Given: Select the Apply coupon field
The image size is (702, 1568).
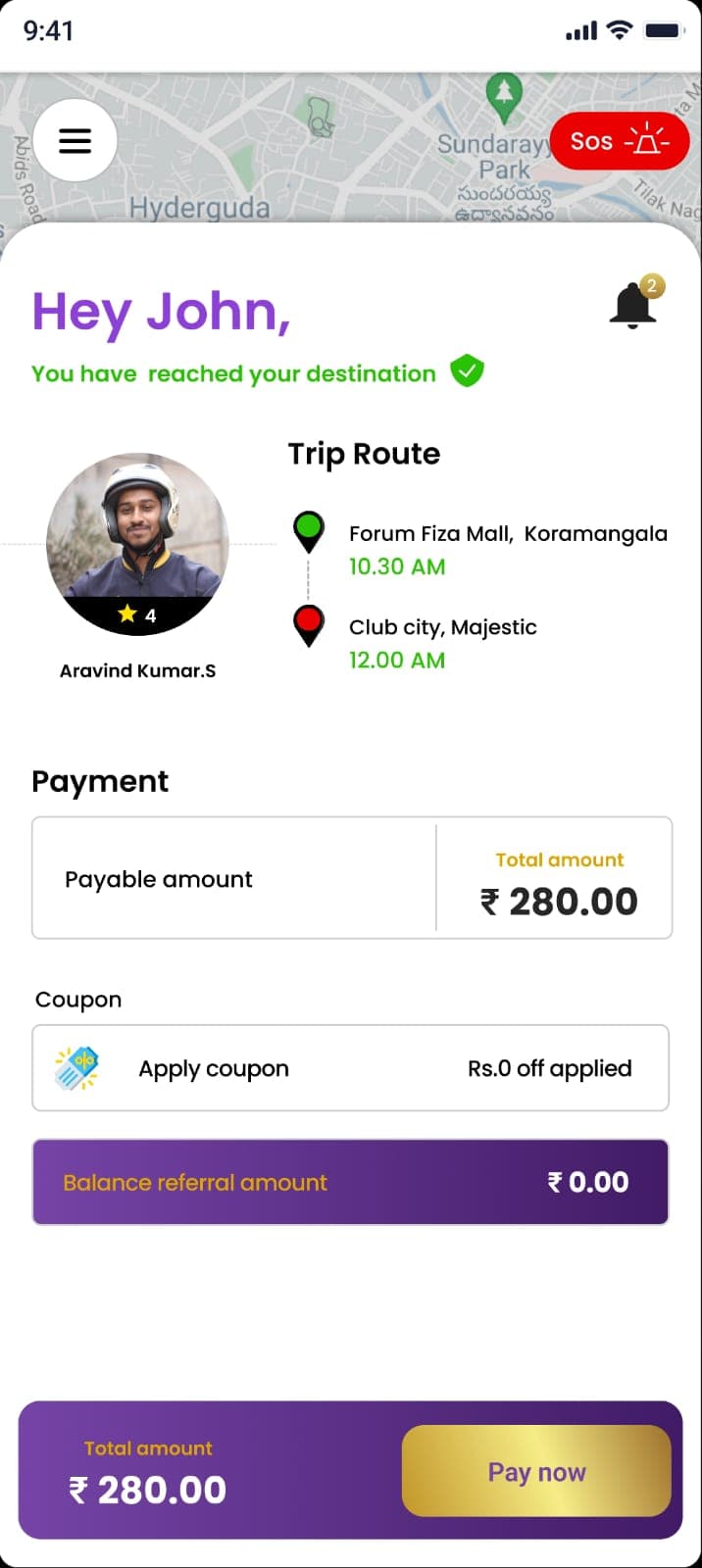Looking at the screenshot, I should [214, 1068].
